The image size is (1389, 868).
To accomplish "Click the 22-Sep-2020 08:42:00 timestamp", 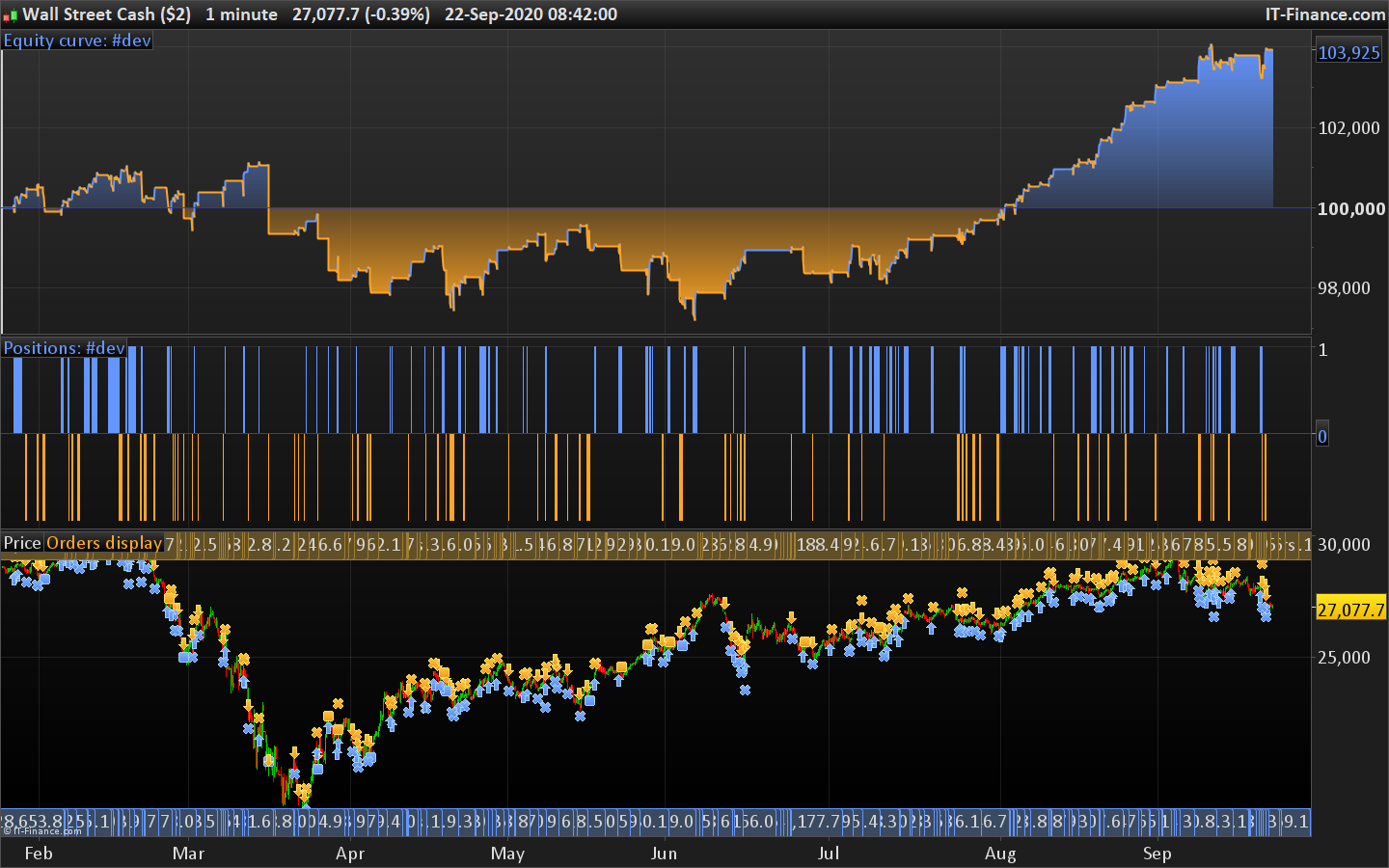I will point(531,14).
